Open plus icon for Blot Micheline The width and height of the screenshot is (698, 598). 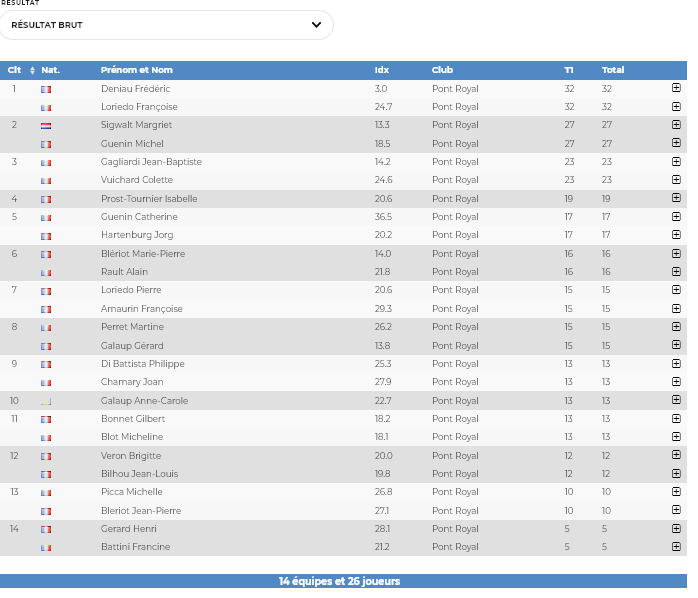pyautogui.click(x=676, y=437)
